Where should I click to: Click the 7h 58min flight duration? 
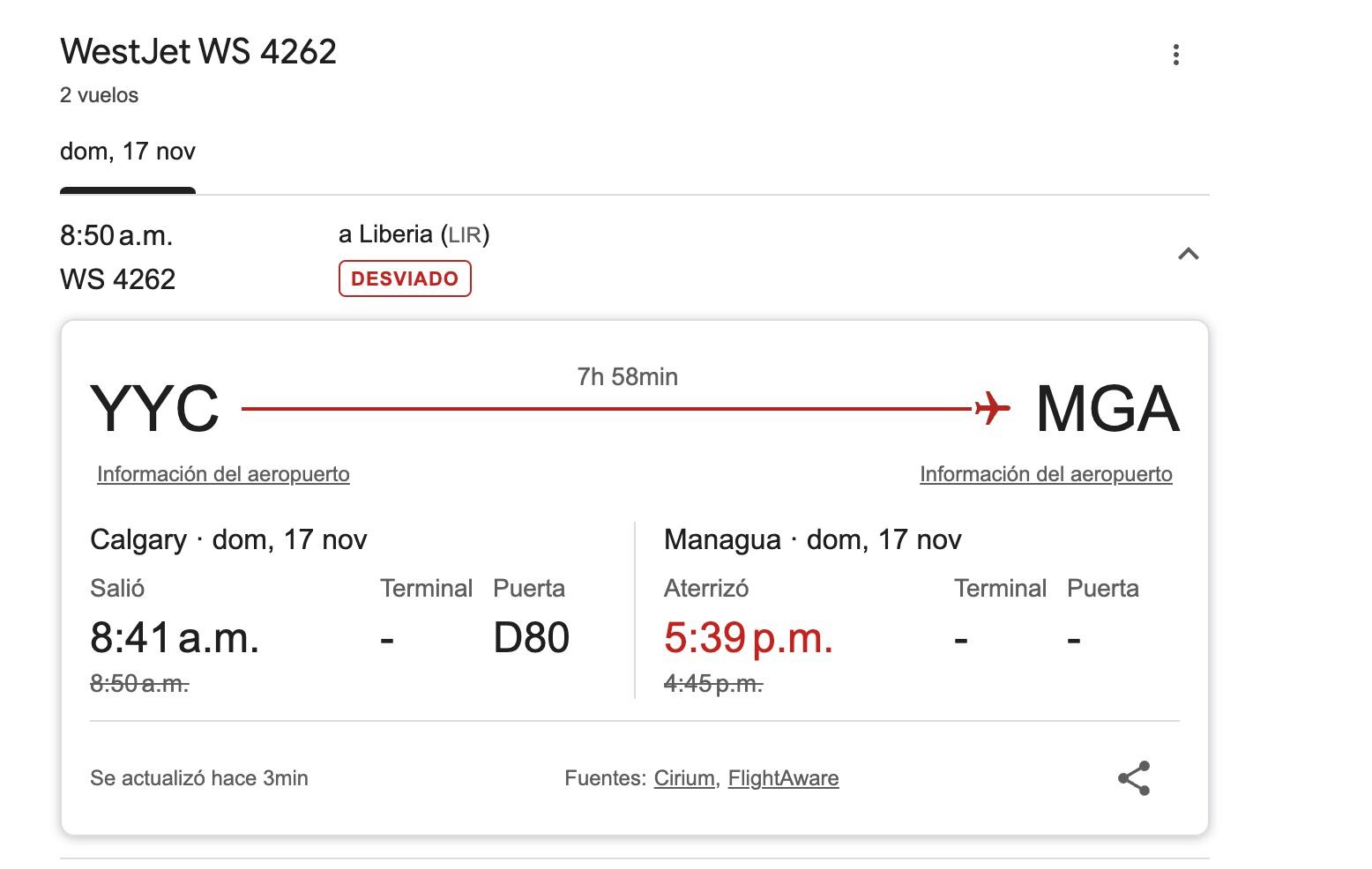point(627,377)
